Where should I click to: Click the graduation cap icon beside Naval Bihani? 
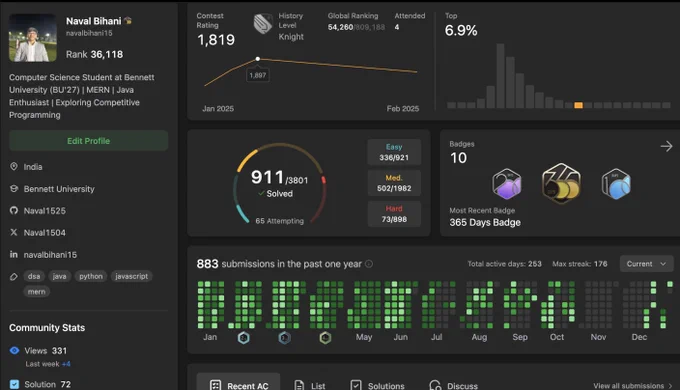coord(128,20)
